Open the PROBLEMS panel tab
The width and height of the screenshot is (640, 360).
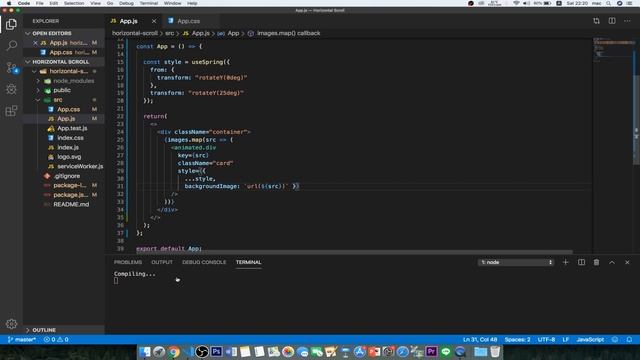[128, 262]
